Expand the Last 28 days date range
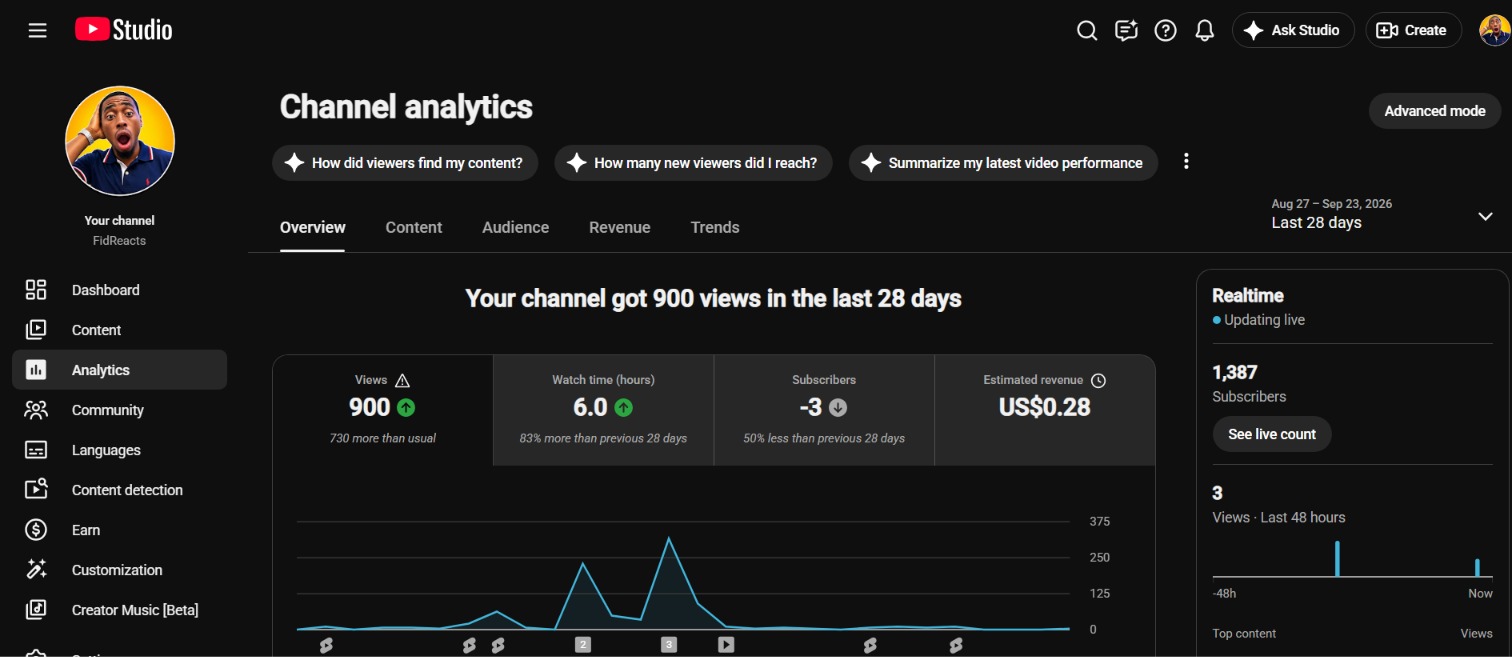This screenshot has height=657, width=1512. (1382, 214)
